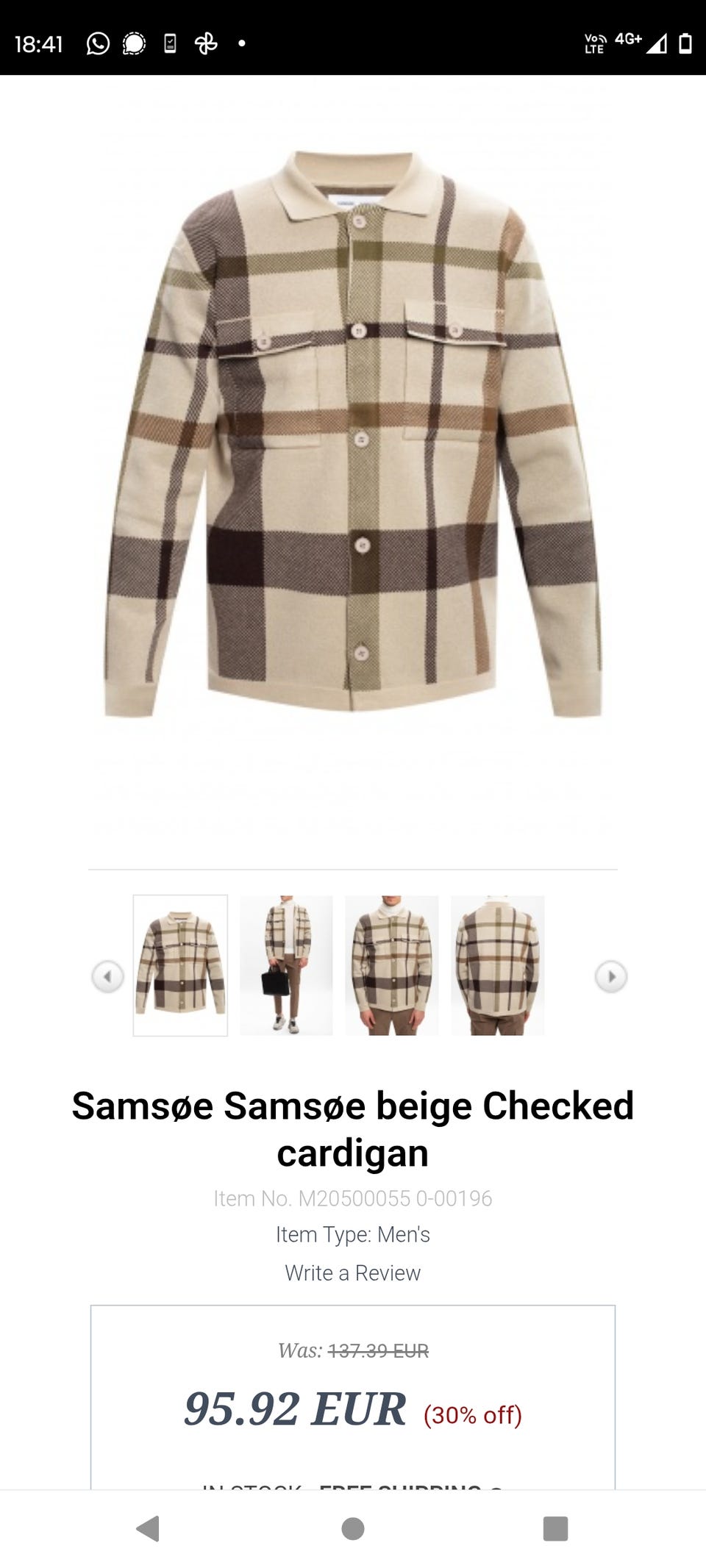Select the full-body model with bag thumbnail
The image size is (706, 1568).
[x=286, y=965]
